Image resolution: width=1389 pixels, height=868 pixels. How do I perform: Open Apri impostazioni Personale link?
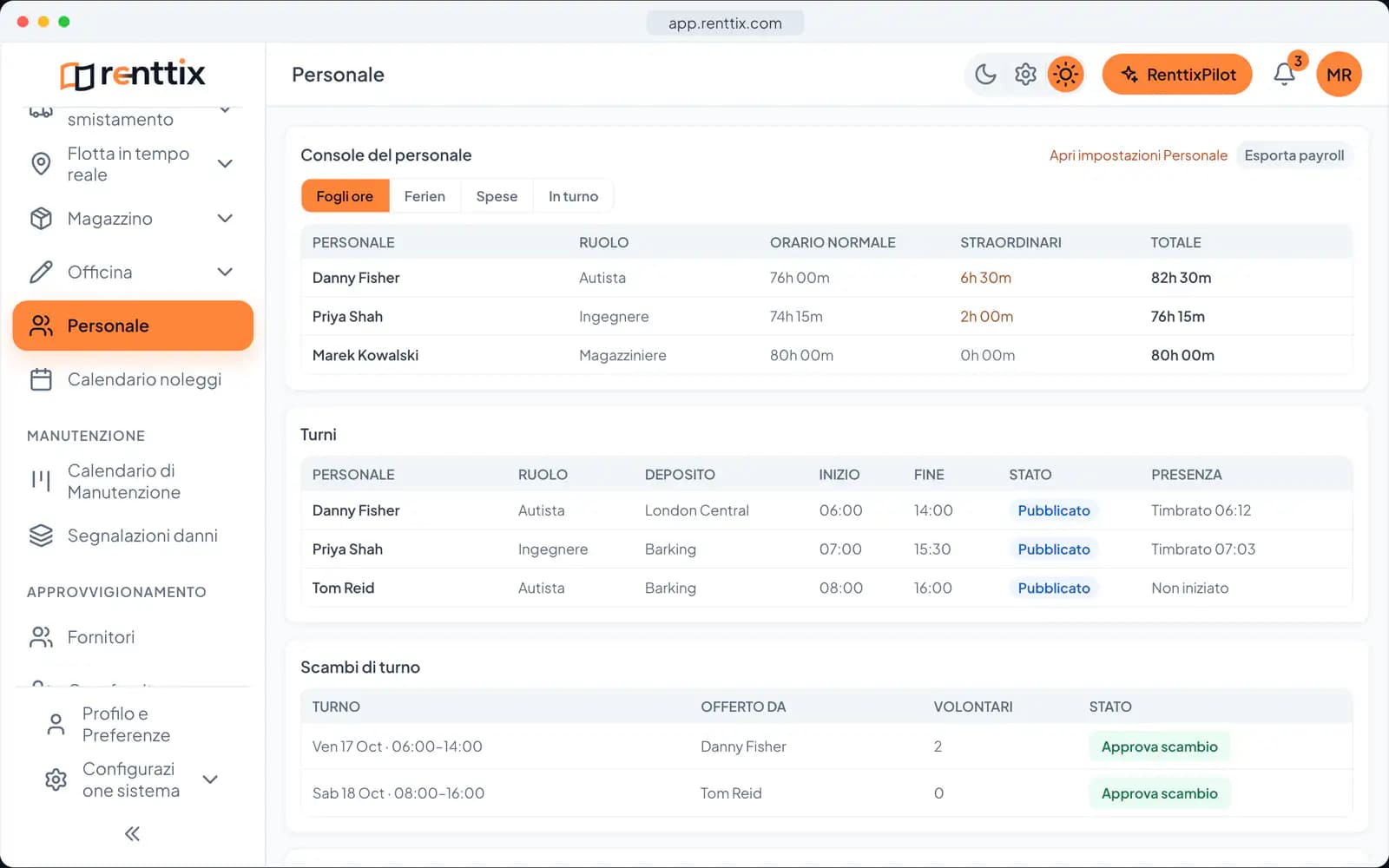tap(1138, 155)
